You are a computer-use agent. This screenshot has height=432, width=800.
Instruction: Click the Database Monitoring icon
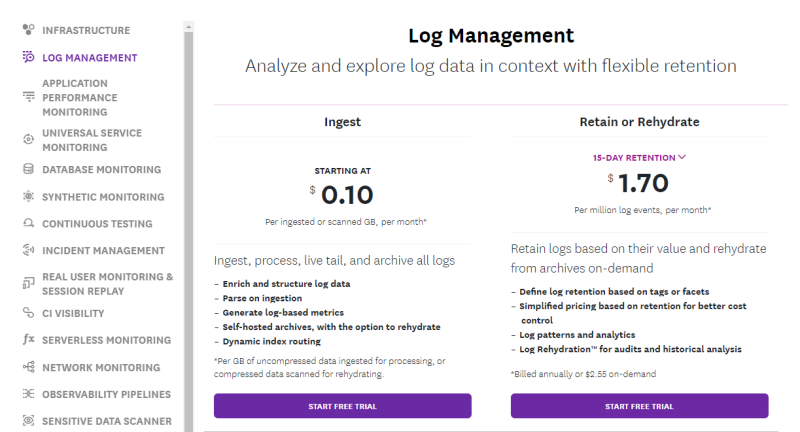pyautogui.click(x=29, y=170)
